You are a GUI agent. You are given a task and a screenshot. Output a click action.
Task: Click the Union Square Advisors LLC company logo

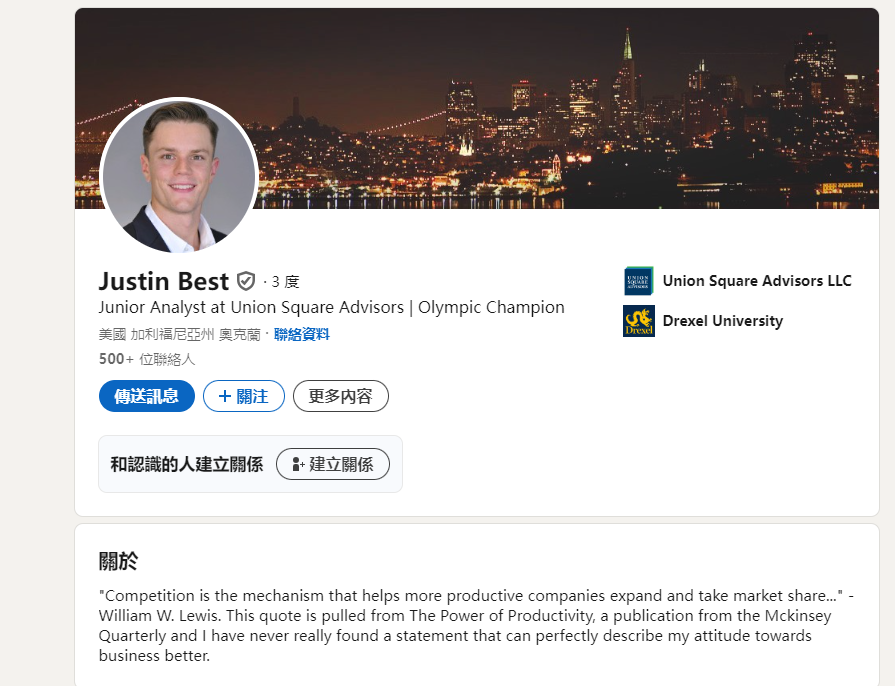coord(639,281)
